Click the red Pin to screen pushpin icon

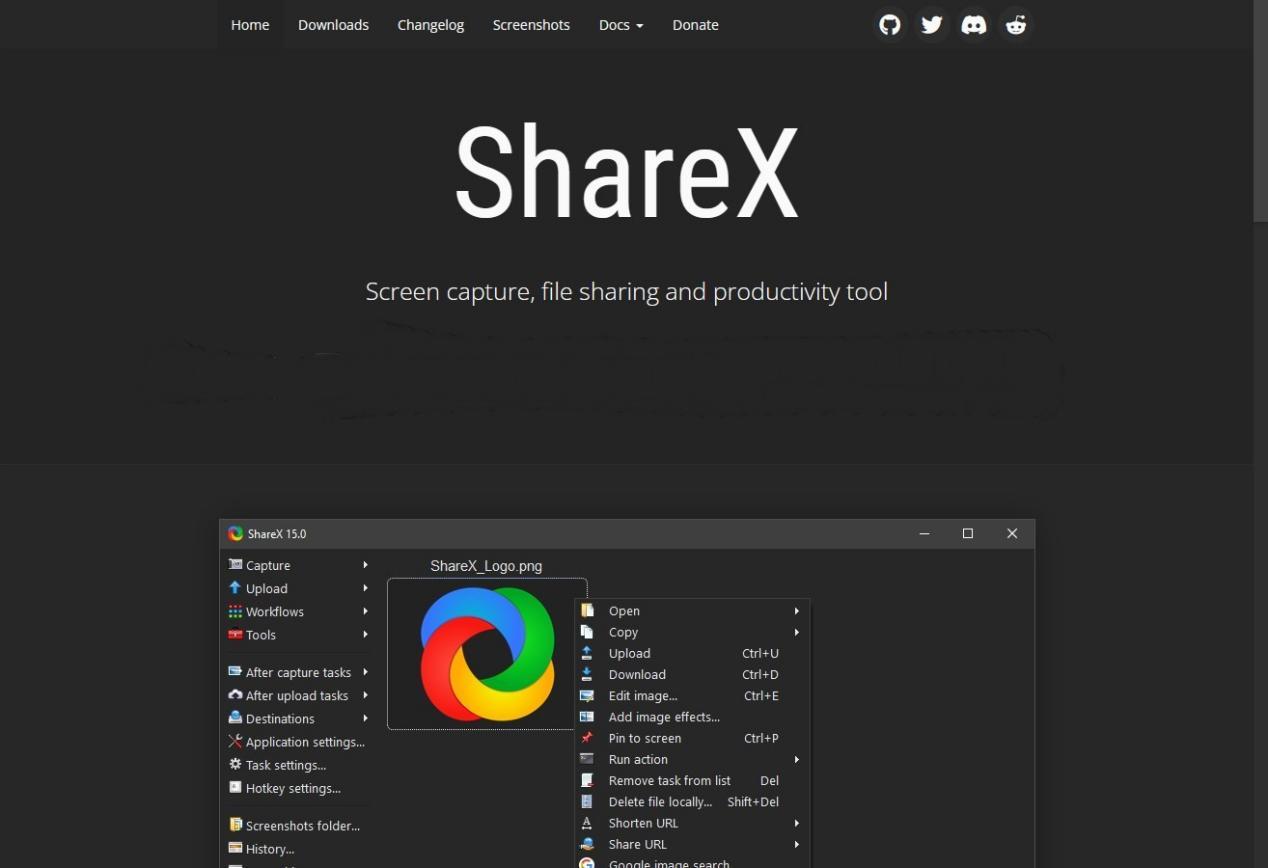(x=587, y=738)
